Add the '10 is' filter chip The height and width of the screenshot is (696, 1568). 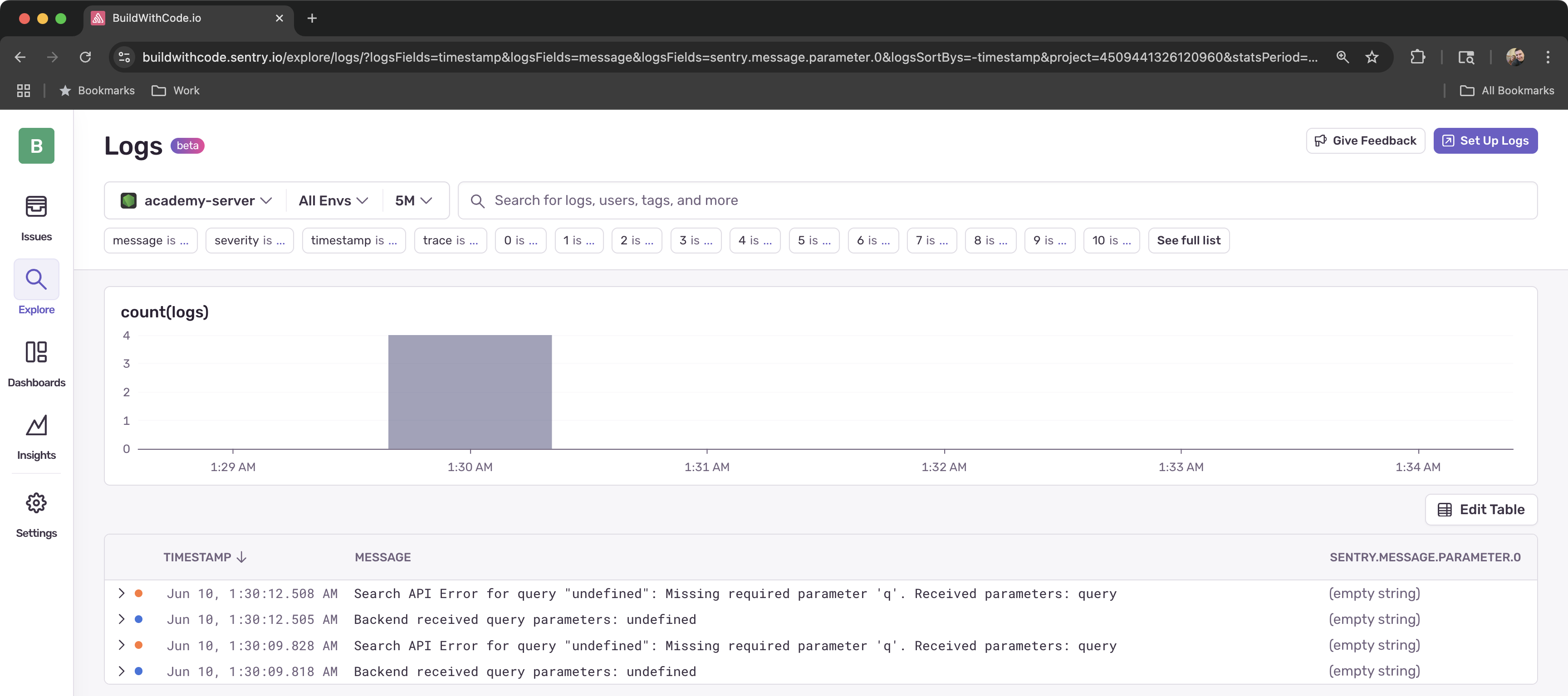click(1112, 240)
